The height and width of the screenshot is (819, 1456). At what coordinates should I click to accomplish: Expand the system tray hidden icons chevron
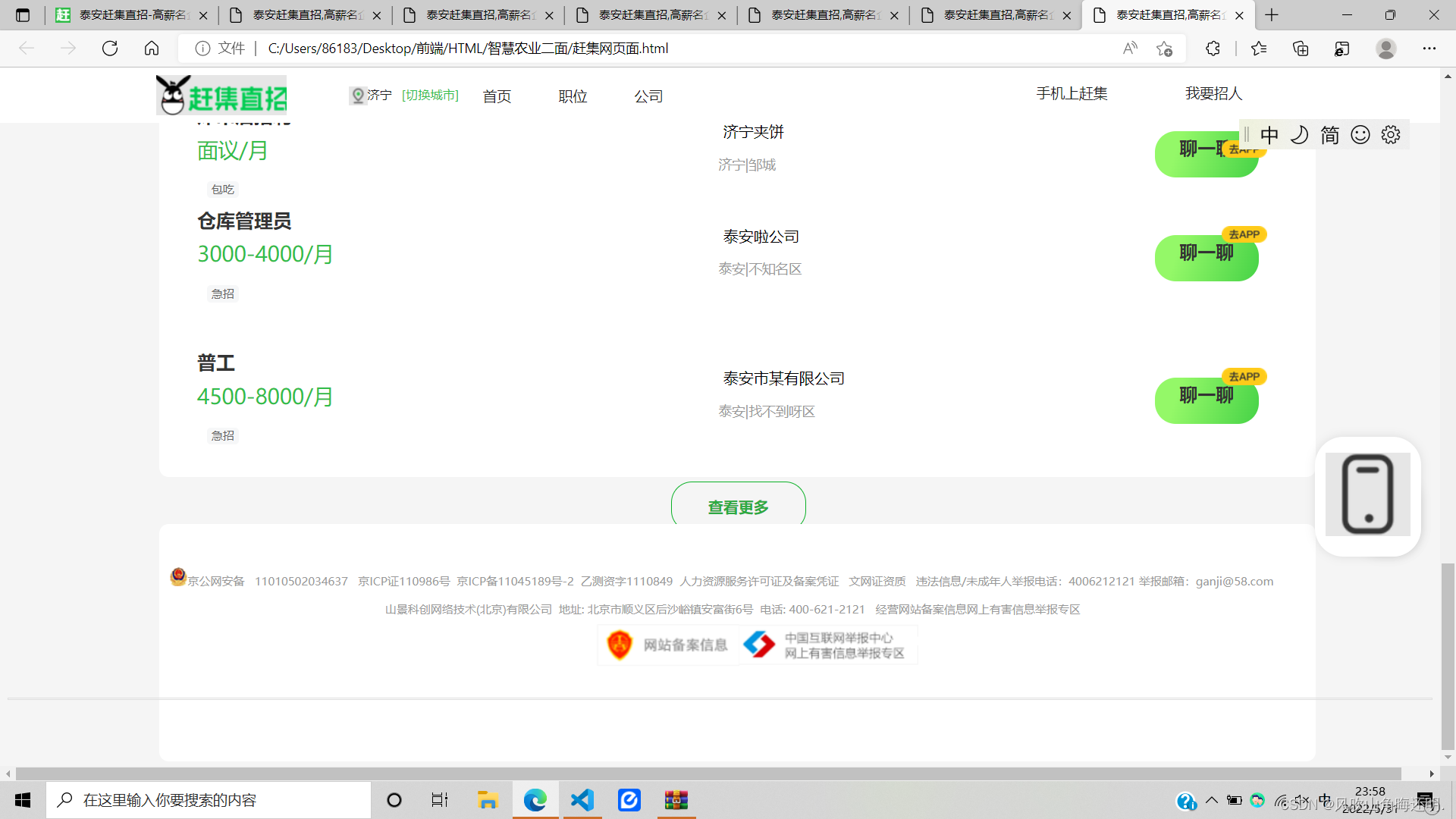tap(1212, 800)
